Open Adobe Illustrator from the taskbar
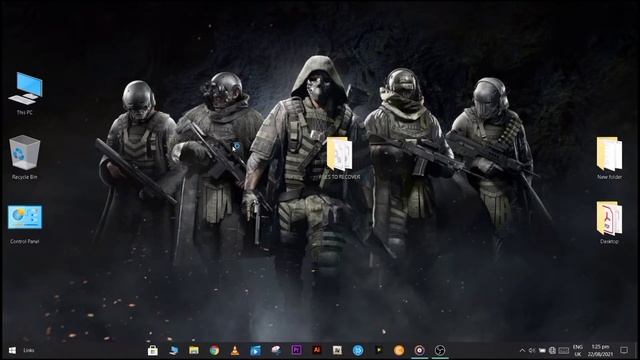Screen dimensions: 640x360 [317, 350]
